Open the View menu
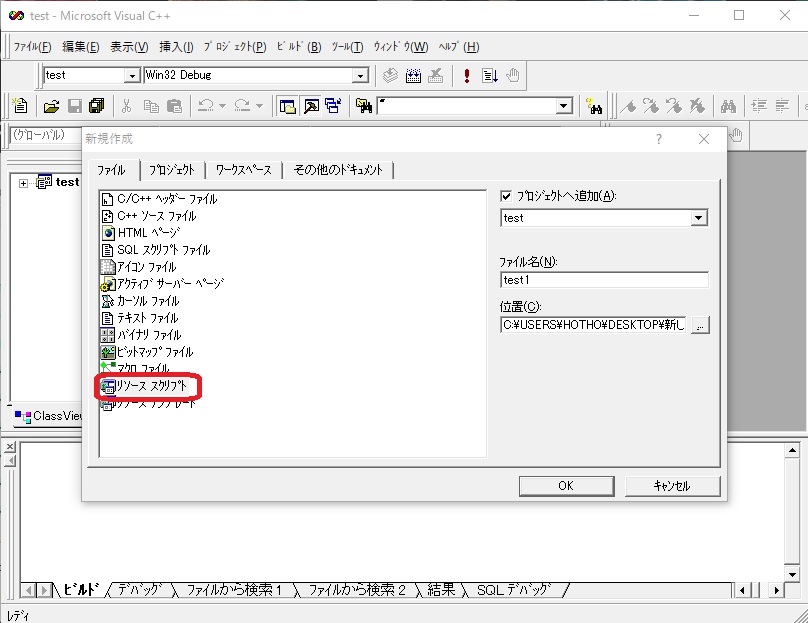The height and width of the screenshot is (623, 808). pyautogui.click(x=129, y=47)
